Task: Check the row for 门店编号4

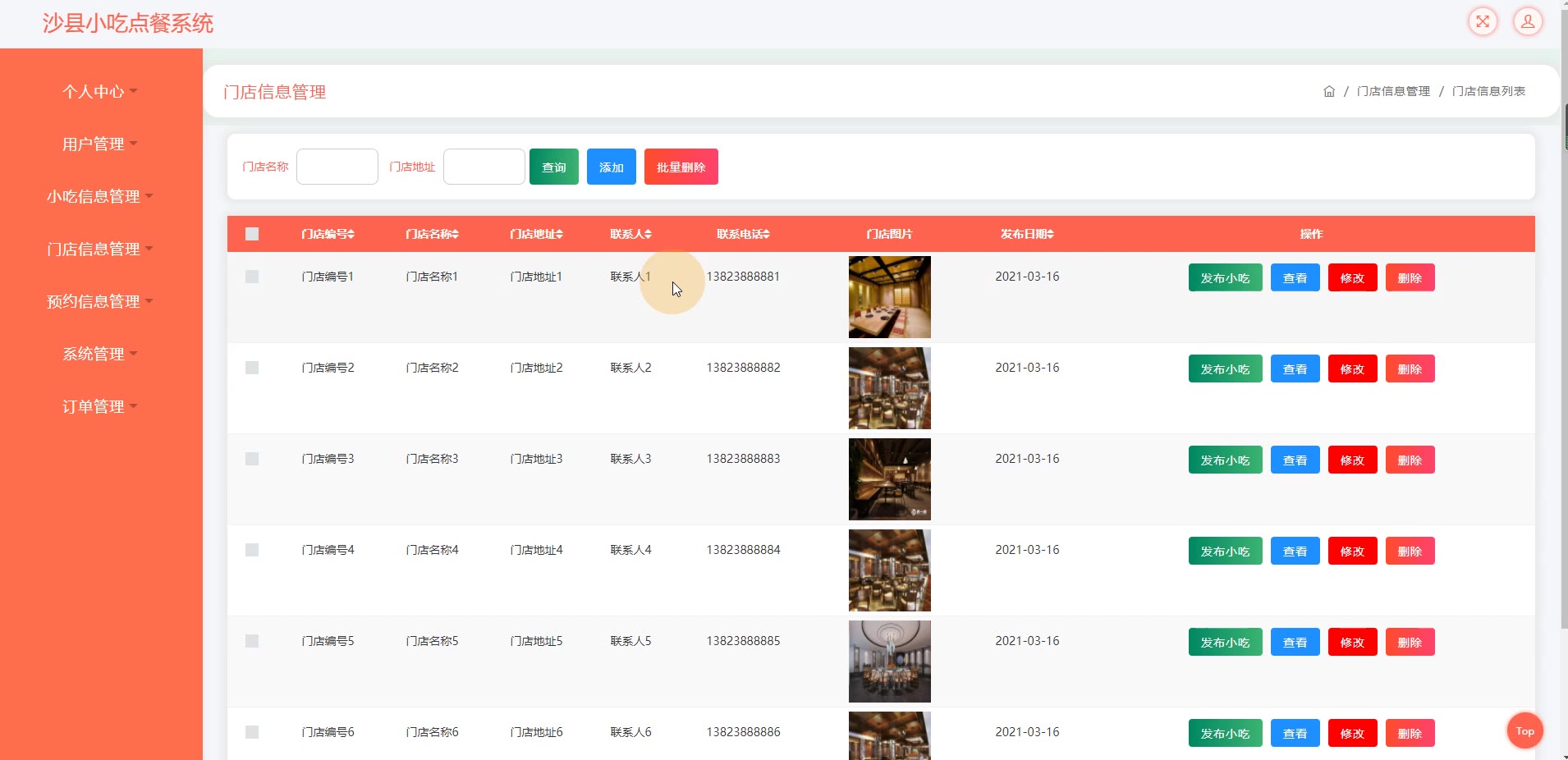Action: (252, 550)
